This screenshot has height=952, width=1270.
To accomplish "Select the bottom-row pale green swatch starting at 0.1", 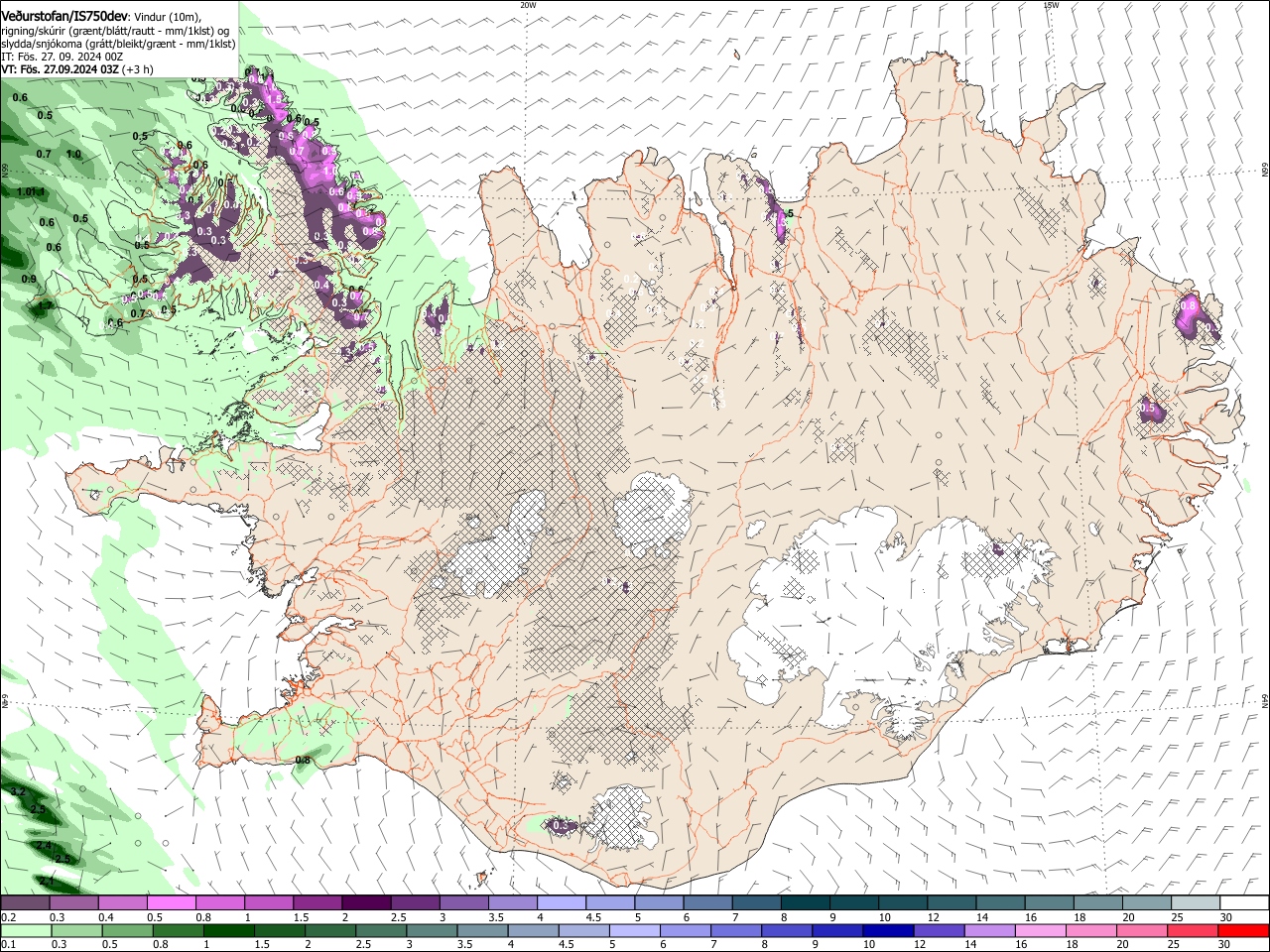I will (26, 931).
